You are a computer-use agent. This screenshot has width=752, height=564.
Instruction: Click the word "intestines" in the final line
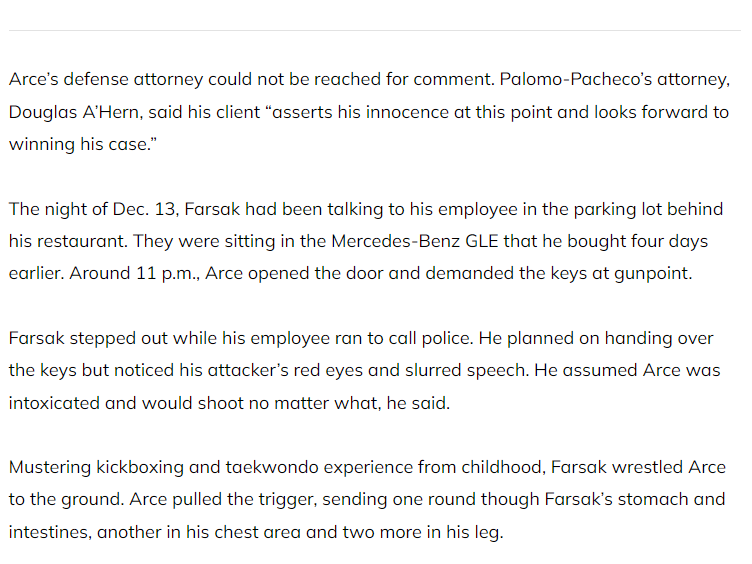(49, 532)
